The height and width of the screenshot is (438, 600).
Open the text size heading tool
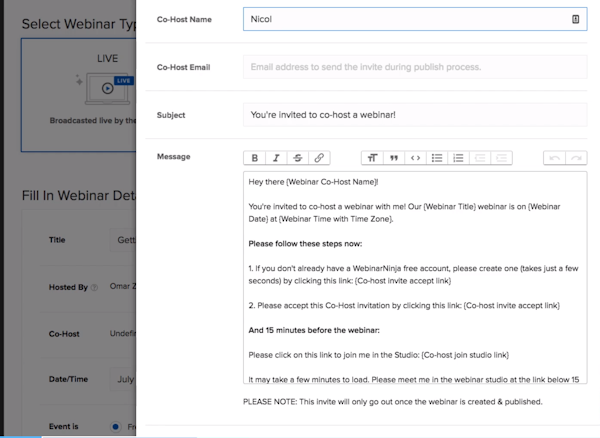point(372,158)
